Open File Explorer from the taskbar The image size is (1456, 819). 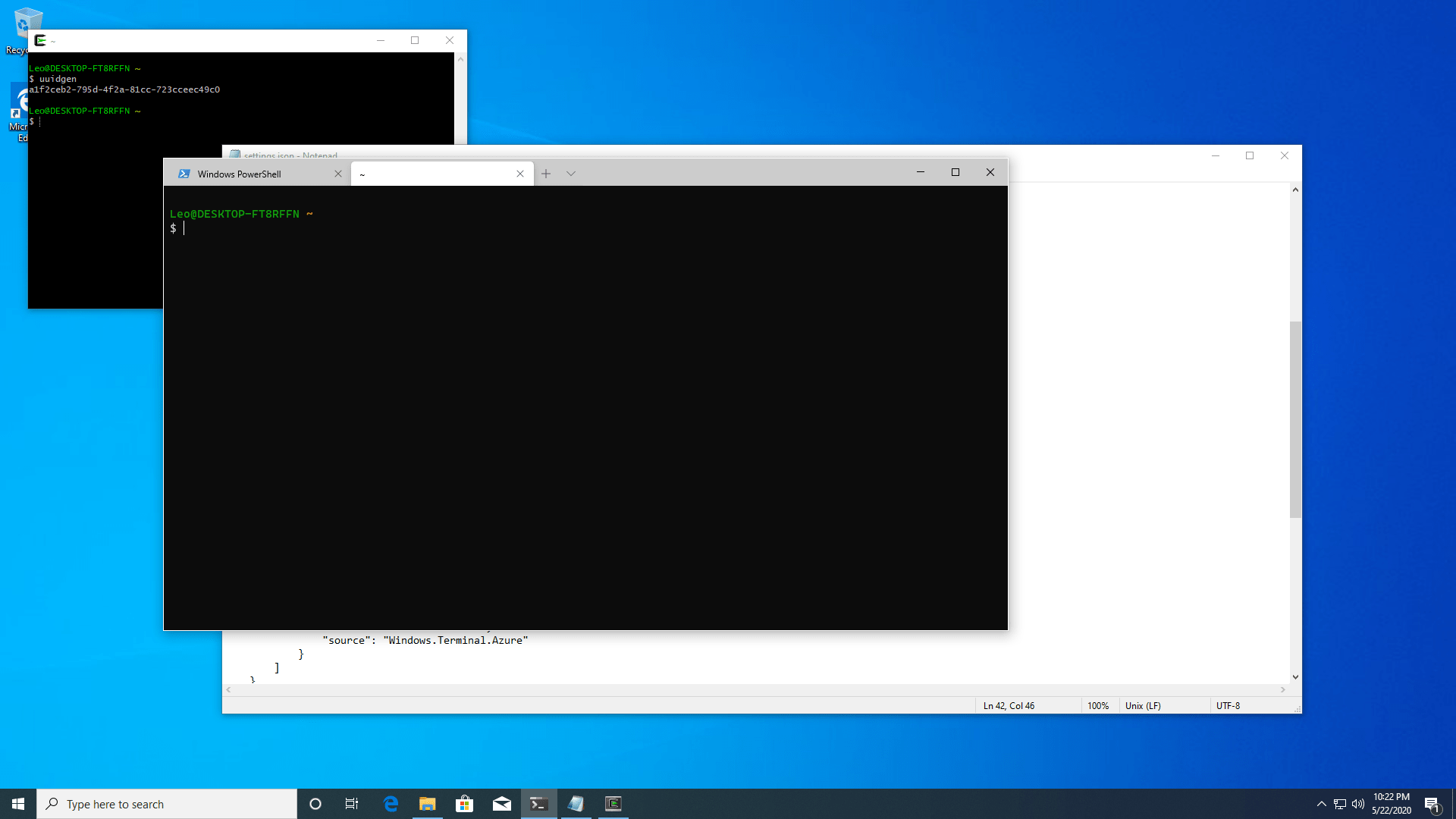click(x=427, y=803)
